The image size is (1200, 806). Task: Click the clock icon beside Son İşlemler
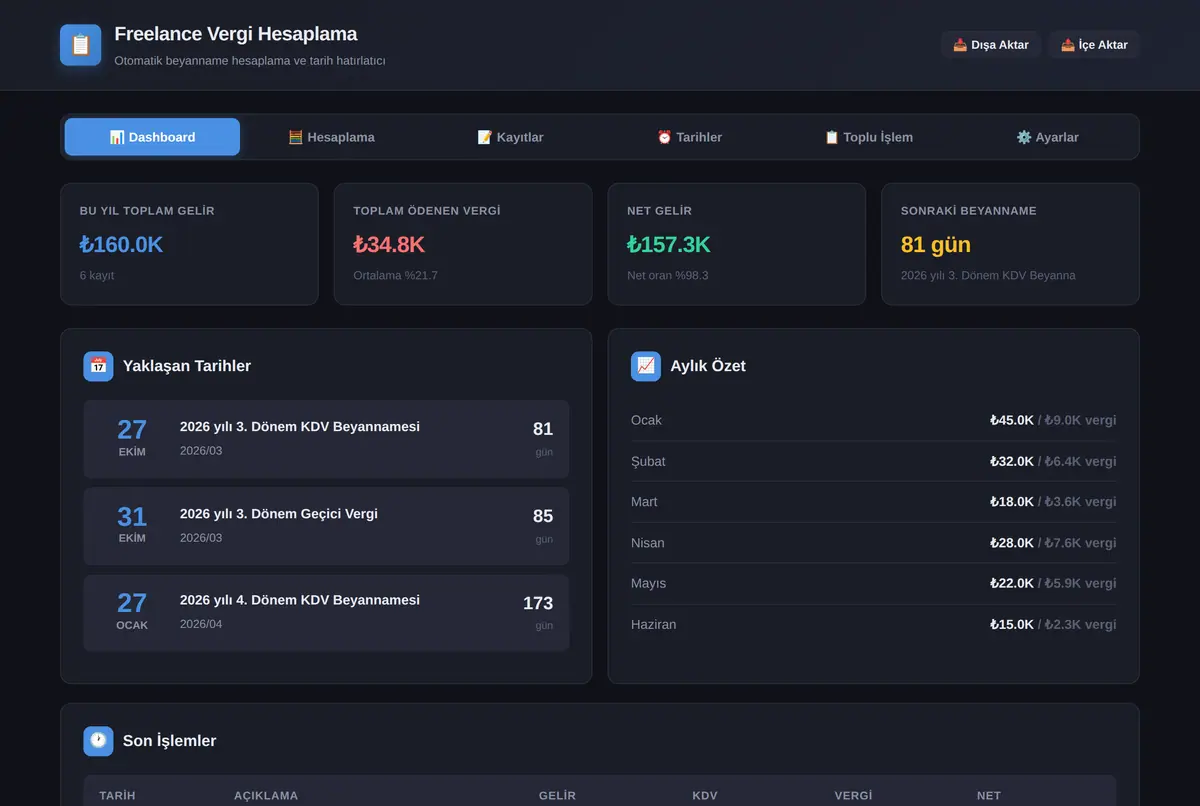pyautogui.click(x=98, y=741)
